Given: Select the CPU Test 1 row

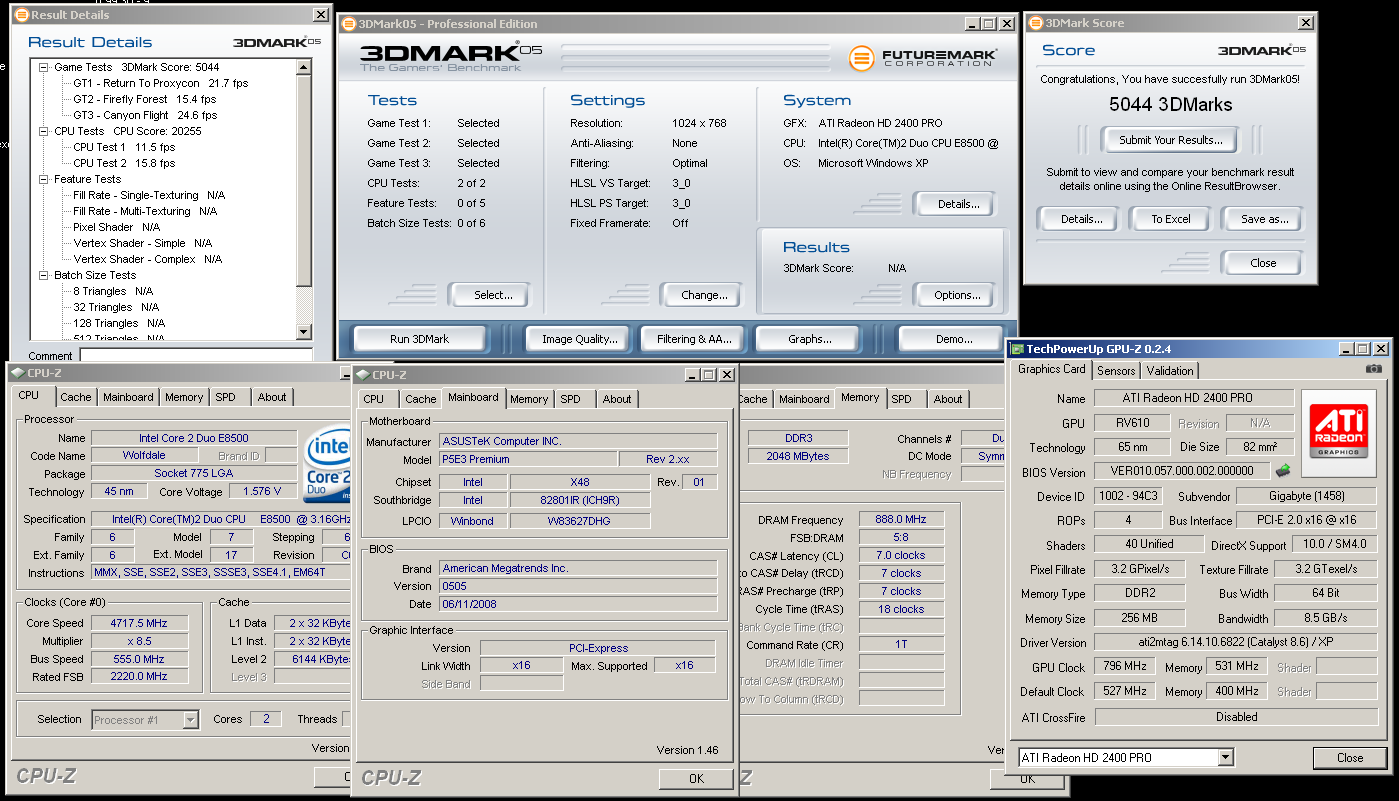Looking at the screenshot, I should pos(124,147).
